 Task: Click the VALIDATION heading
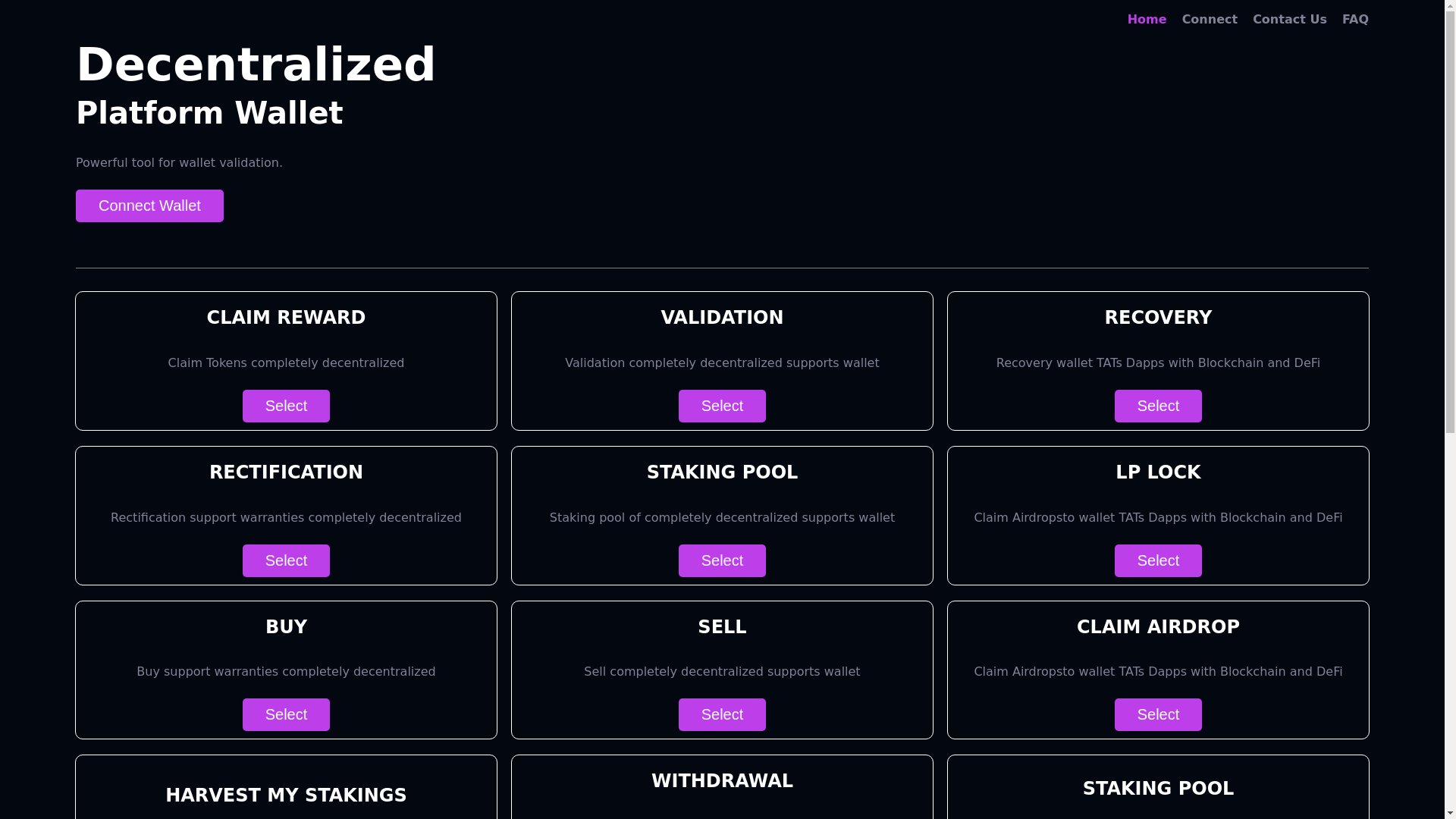(x=722, y=317)
